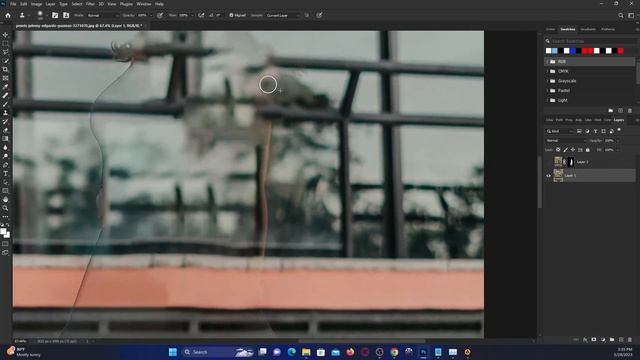Viewport: 640px width, 360px height.
Task: Toggle lock transparent pixels
Action: (x=558, y=150)
